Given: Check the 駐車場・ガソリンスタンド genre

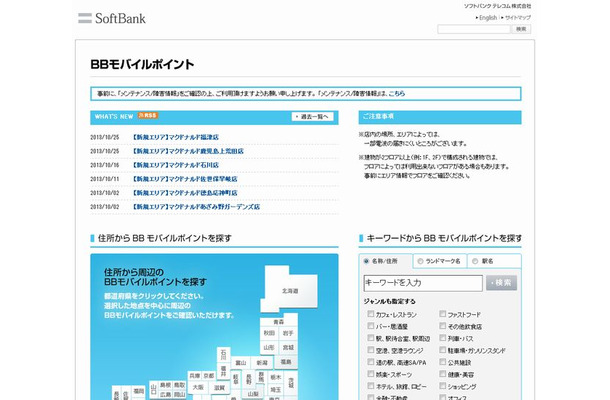Looking at the screenshot, I should 442,350.
